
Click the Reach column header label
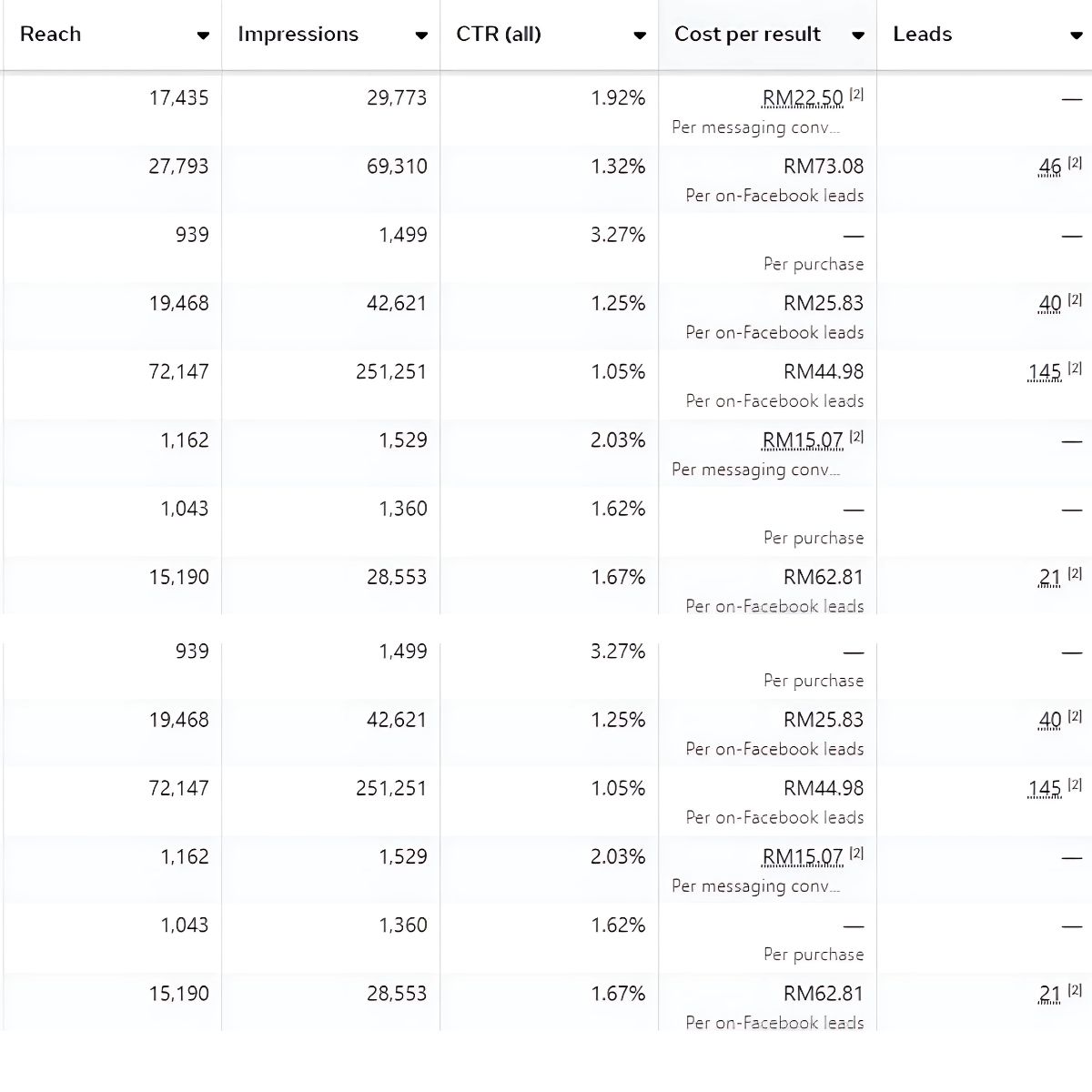(x=51, y=35)
